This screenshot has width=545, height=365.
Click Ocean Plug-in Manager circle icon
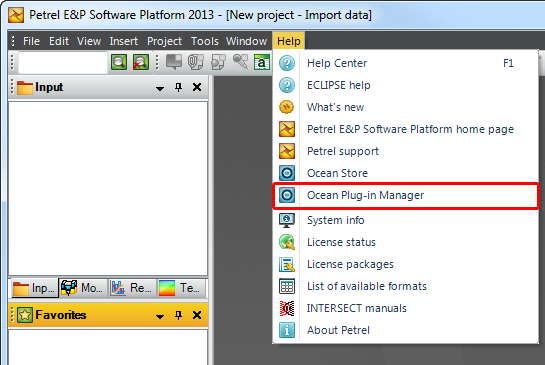tap(287, 195)
